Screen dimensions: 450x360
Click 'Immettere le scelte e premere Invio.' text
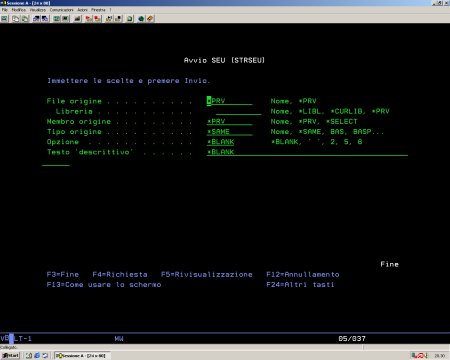129,81
